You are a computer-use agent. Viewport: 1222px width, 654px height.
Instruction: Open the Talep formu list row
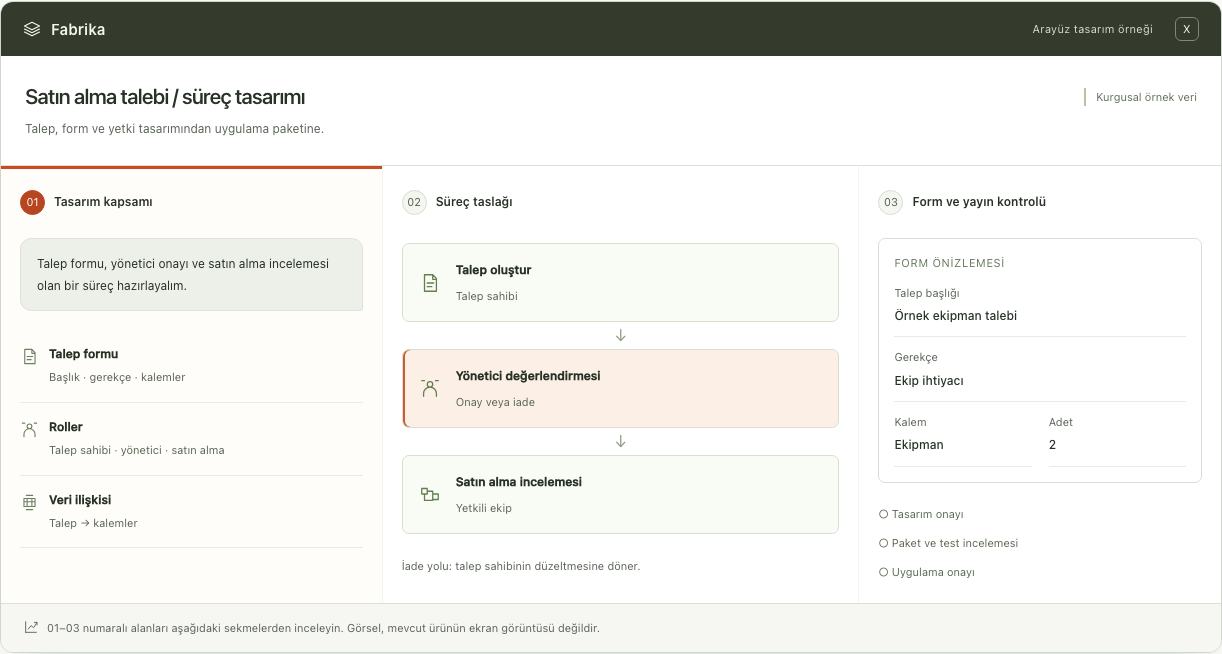pos(191,366)
